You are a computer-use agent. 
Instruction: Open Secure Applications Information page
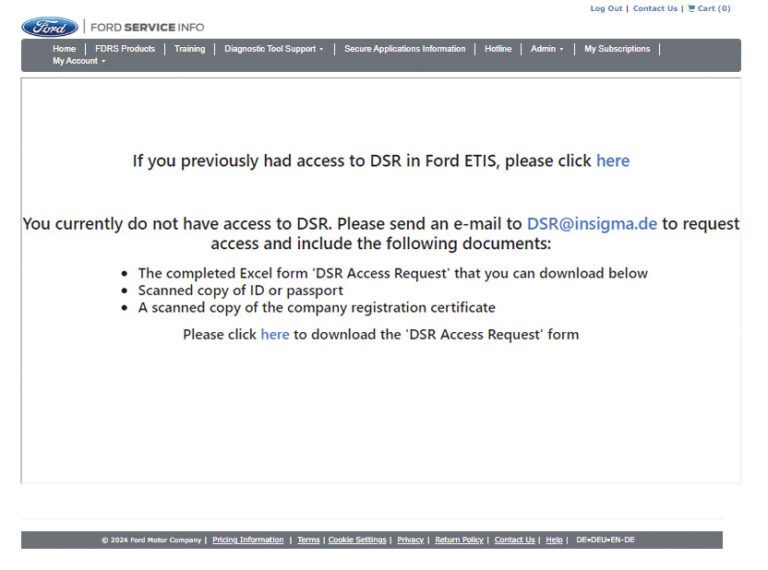(x=405, y=49)
